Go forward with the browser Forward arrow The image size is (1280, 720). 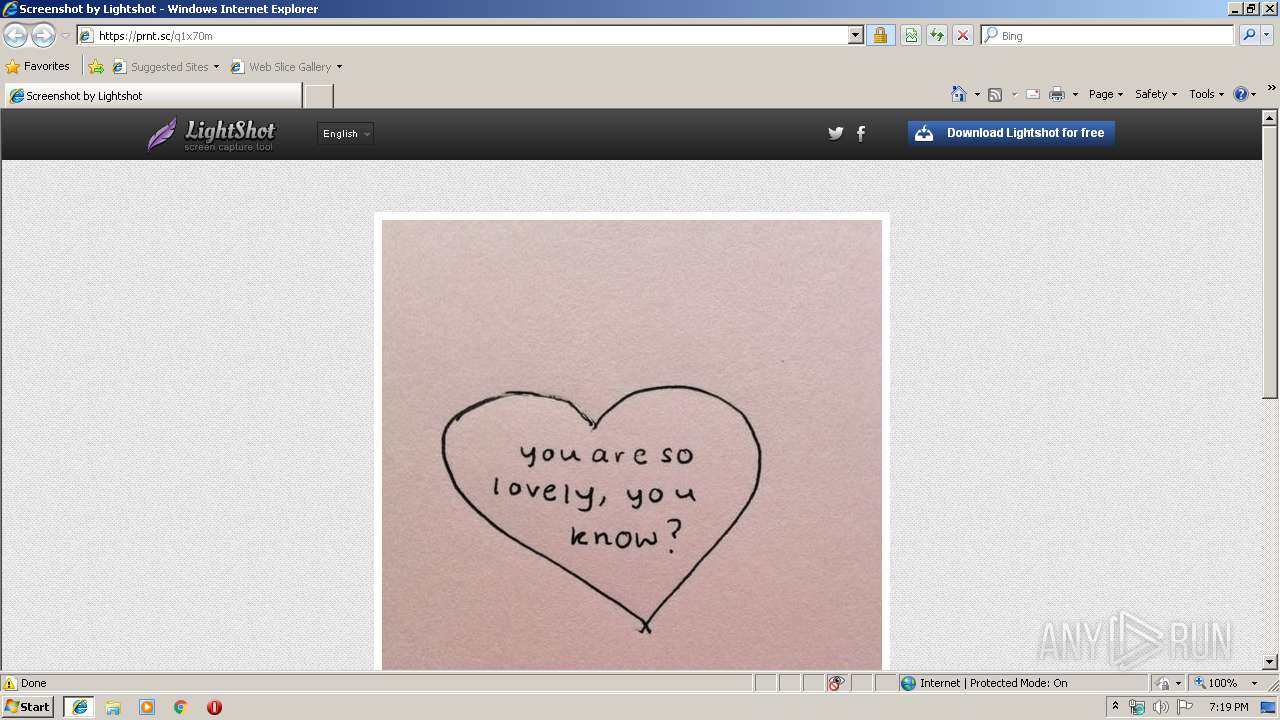coord(43,35)
